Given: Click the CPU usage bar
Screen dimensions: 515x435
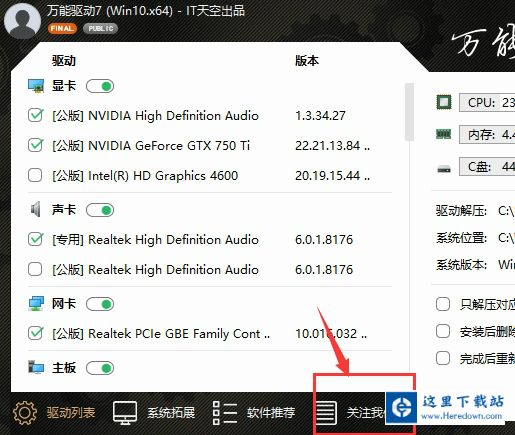Looking at the screenshot, I should coord(487,102).
